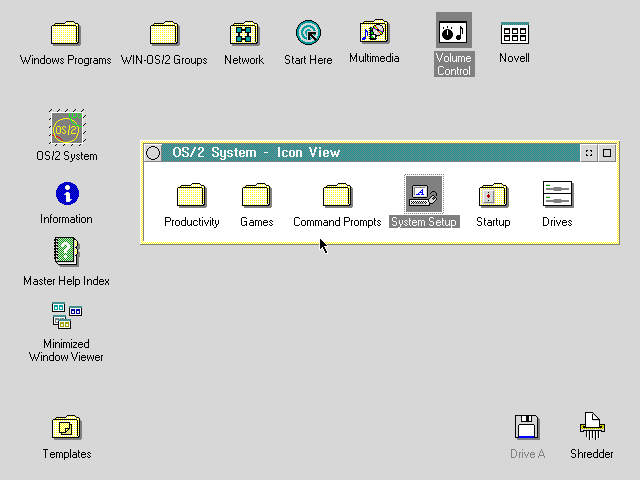Maximize the OS/2 System Icon View window

(607, 153)
